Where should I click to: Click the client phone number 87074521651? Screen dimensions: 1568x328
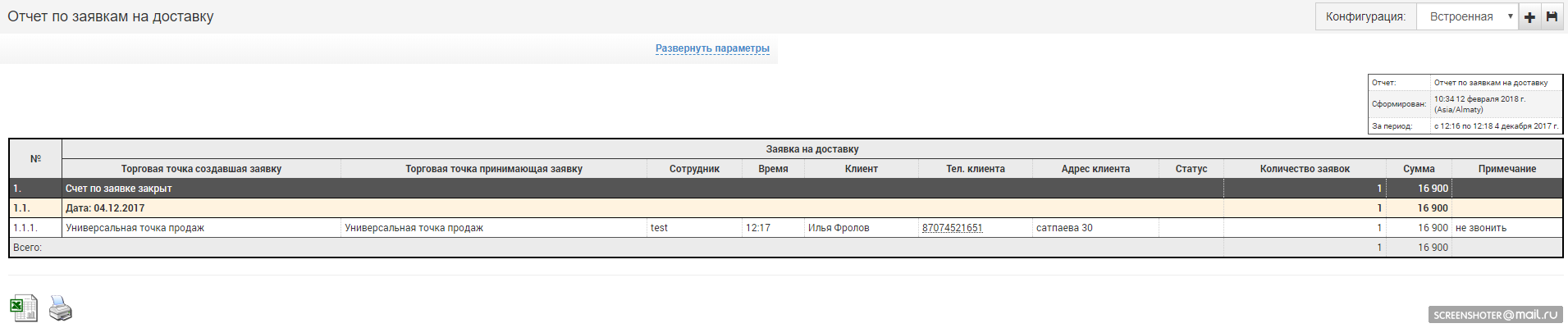[952, 228]
